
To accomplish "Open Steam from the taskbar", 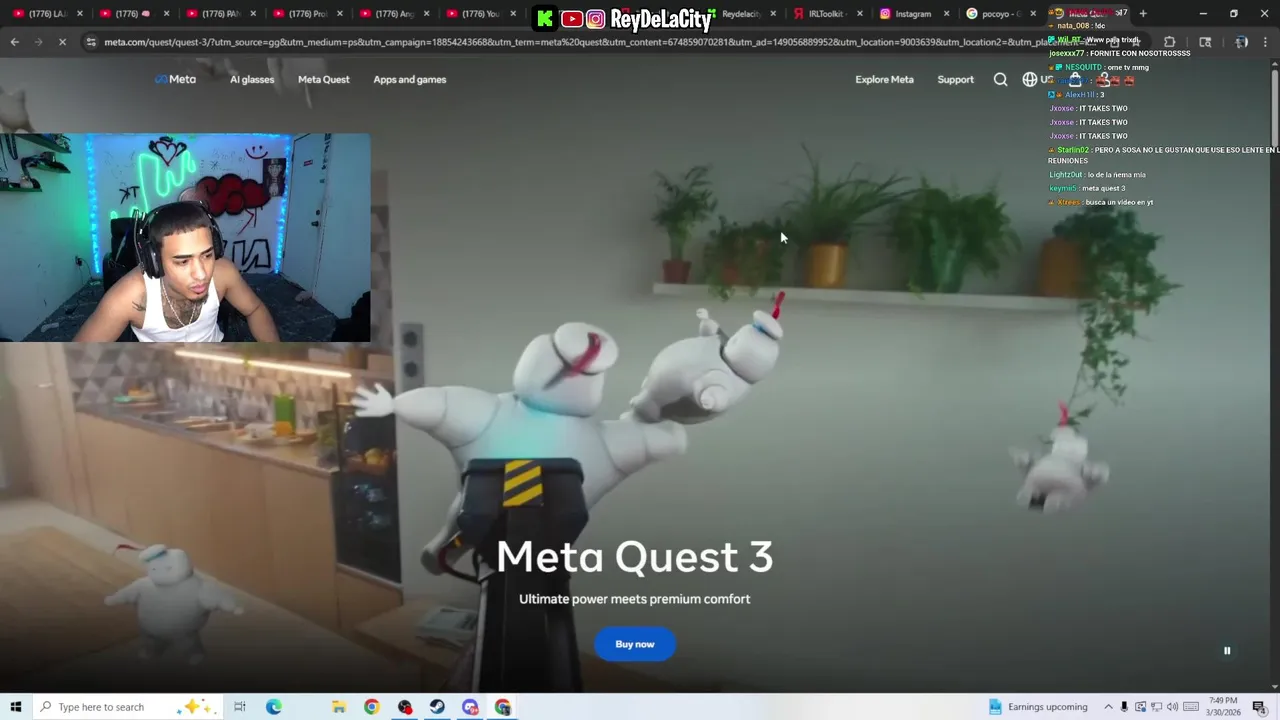I will (437, 707).
